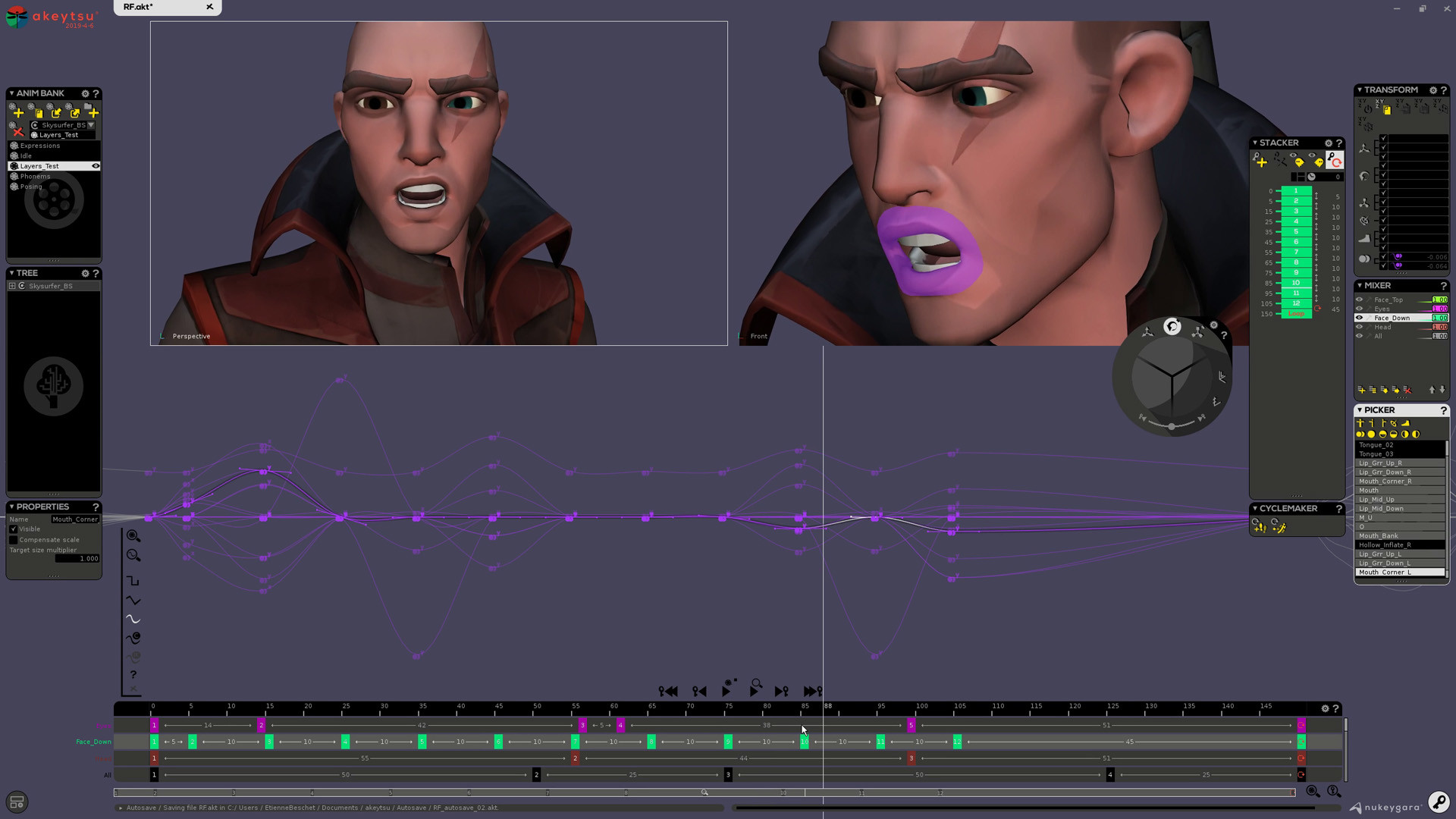Add a new layer in the Mixer panel
The image size is (1456, 819).
[x=1362, y=390]
